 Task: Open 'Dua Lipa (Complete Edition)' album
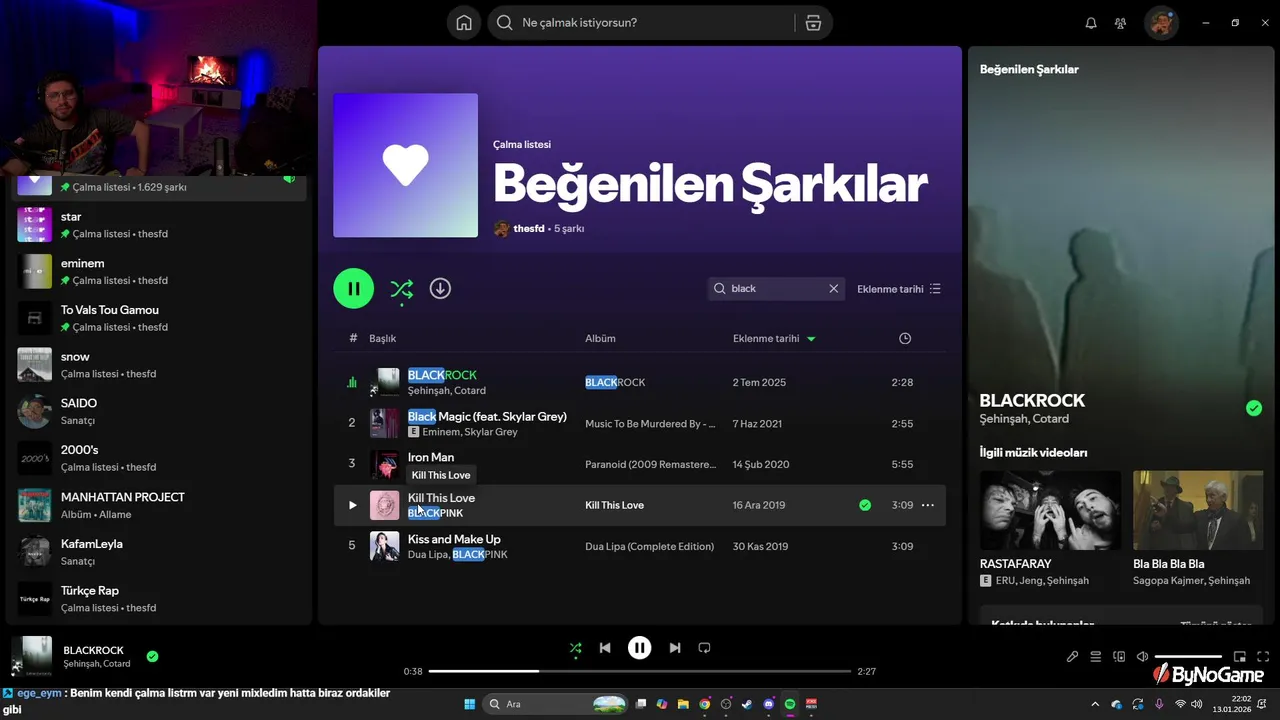pyautogui.click(x=650, y=547)
